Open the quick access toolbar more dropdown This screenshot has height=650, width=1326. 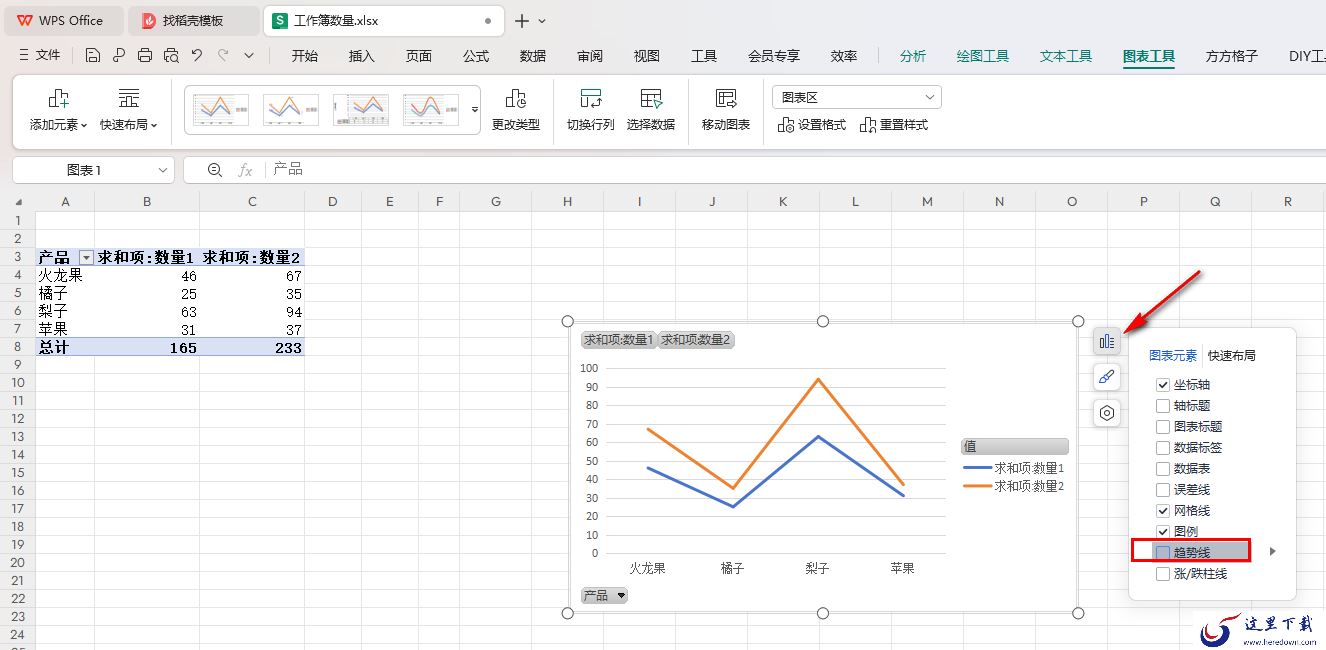[x=249, y=56]
